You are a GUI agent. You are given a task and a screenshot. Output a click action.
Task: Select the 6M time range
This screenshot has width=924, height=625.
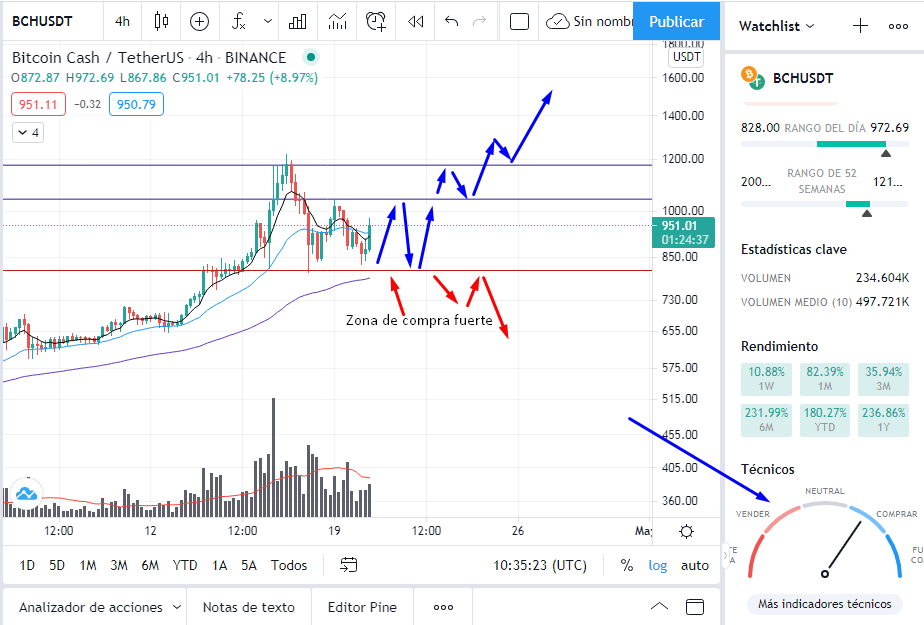point(150,566)
